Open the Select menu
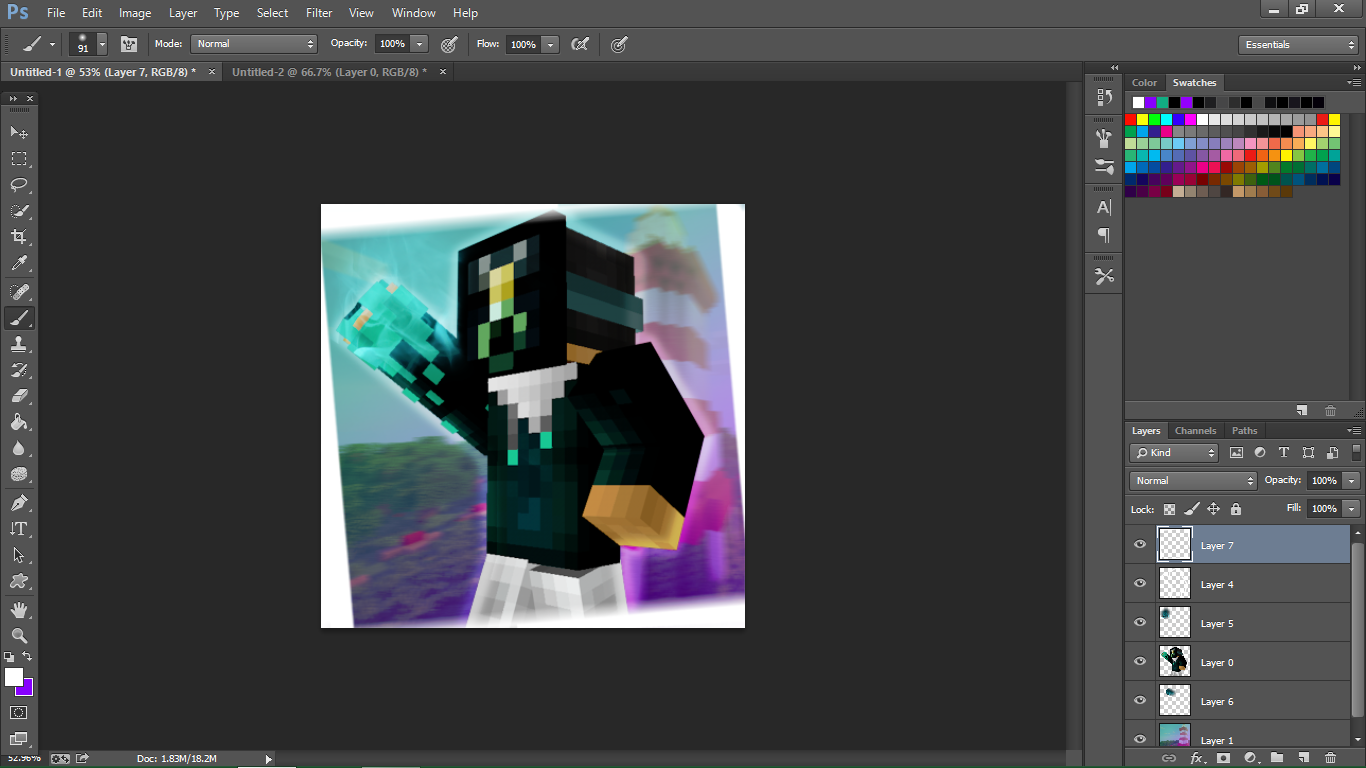Screen dimensions: 1366x768 [x=272, y=13]
